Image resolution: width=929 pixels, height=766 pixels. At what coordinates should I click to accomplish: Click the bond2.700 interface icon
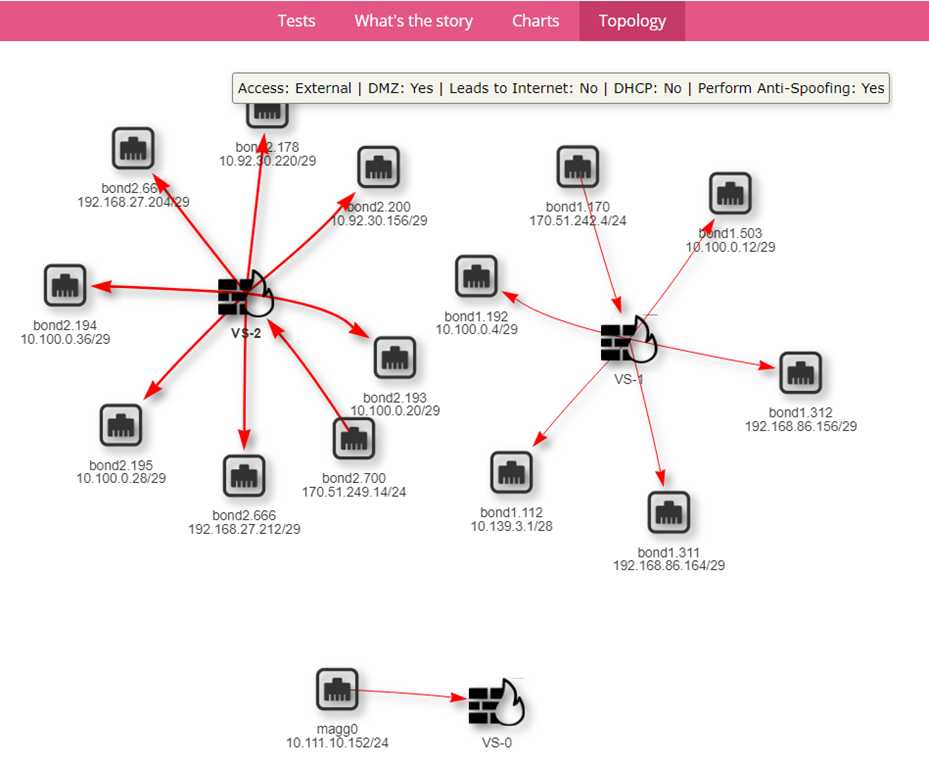[354, 438]
